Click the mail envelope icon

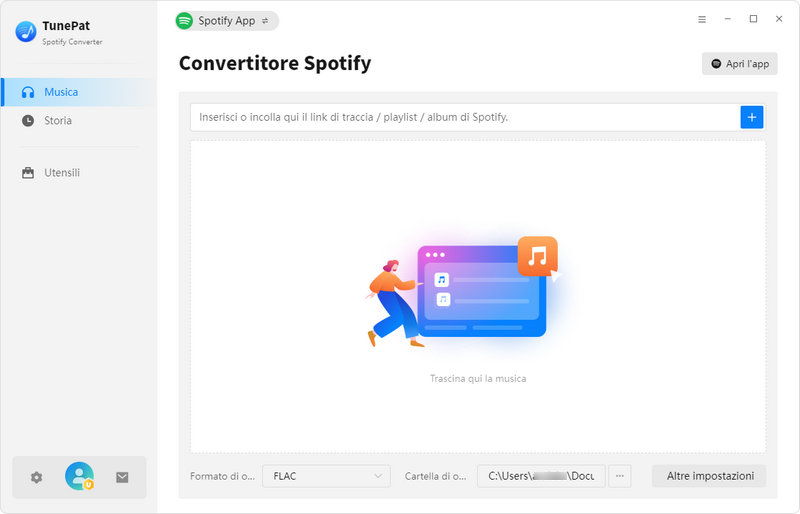pos(122,477)
